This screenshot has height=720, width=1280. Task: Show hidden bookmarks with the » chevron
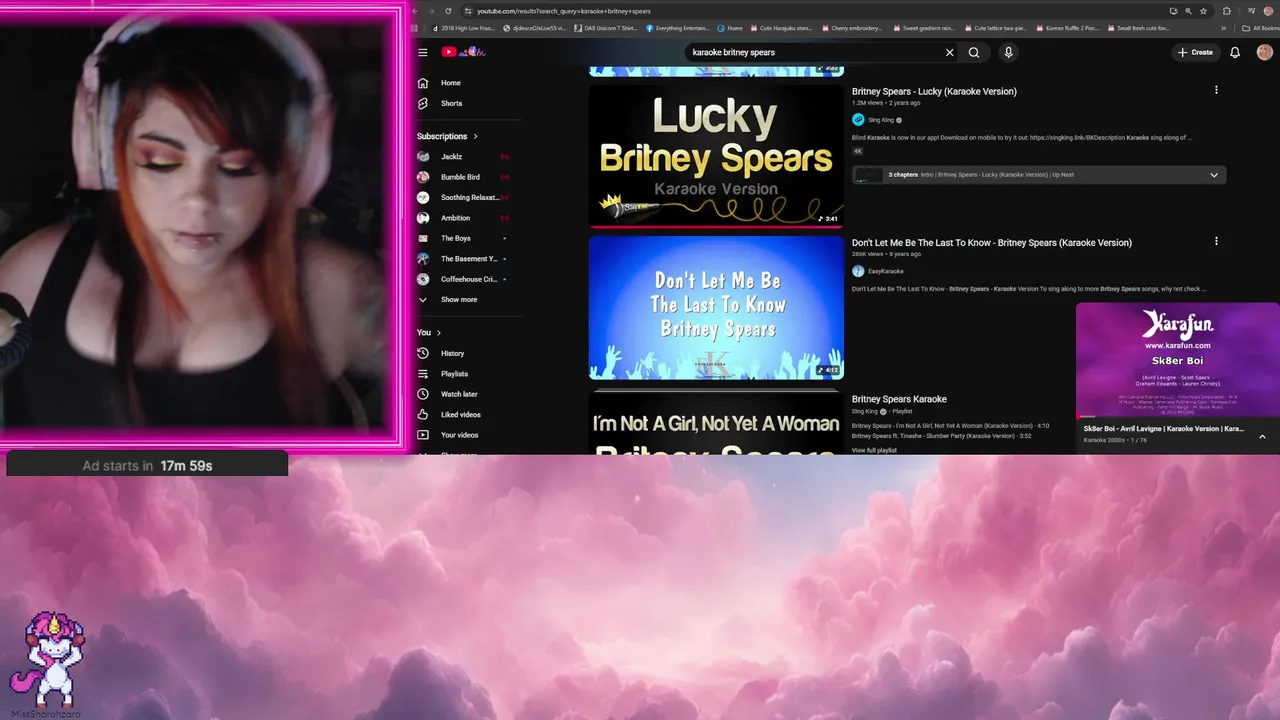tap(1224, 28)
